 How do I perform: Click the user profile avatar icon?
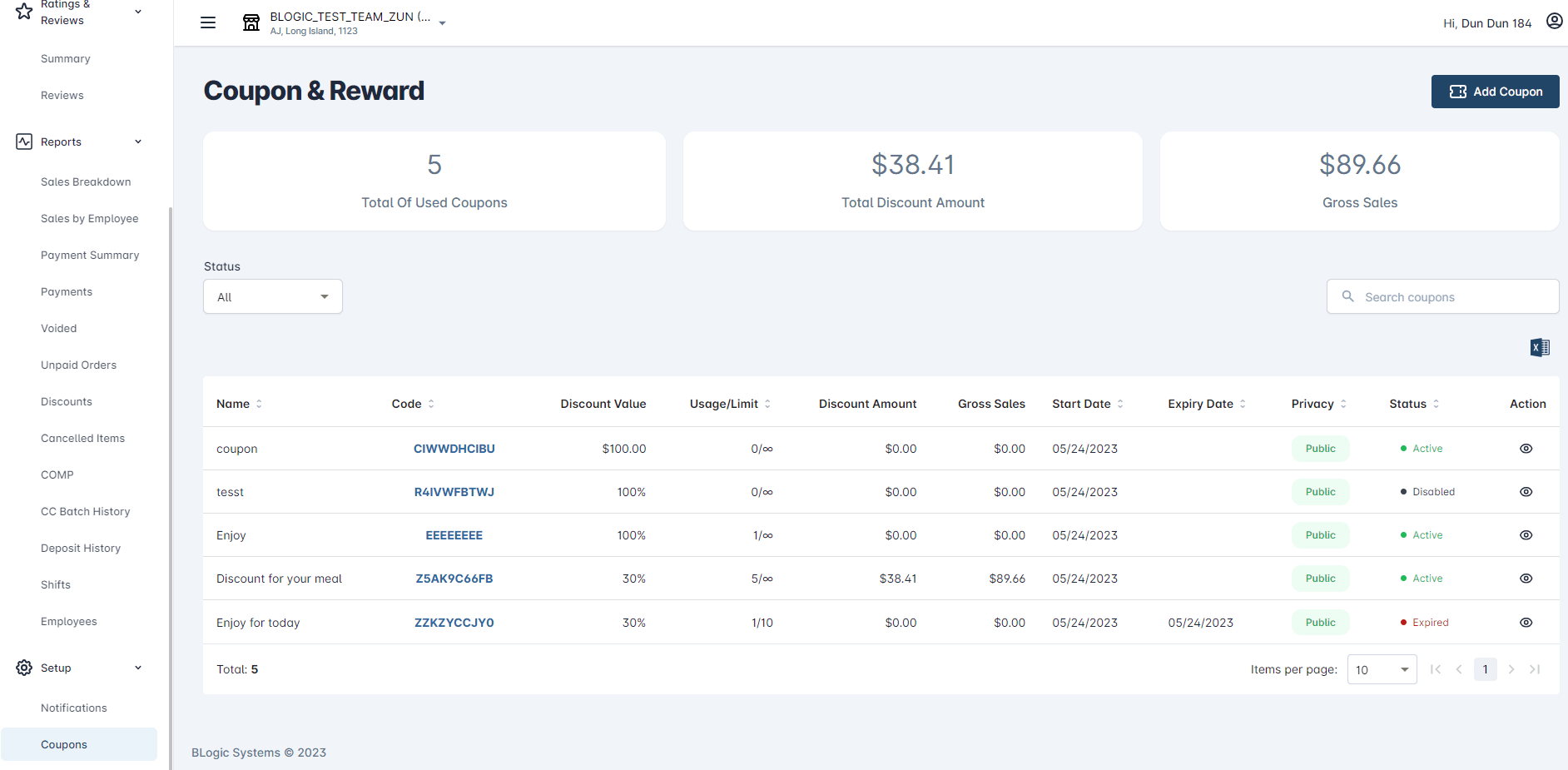point(1554,22)
